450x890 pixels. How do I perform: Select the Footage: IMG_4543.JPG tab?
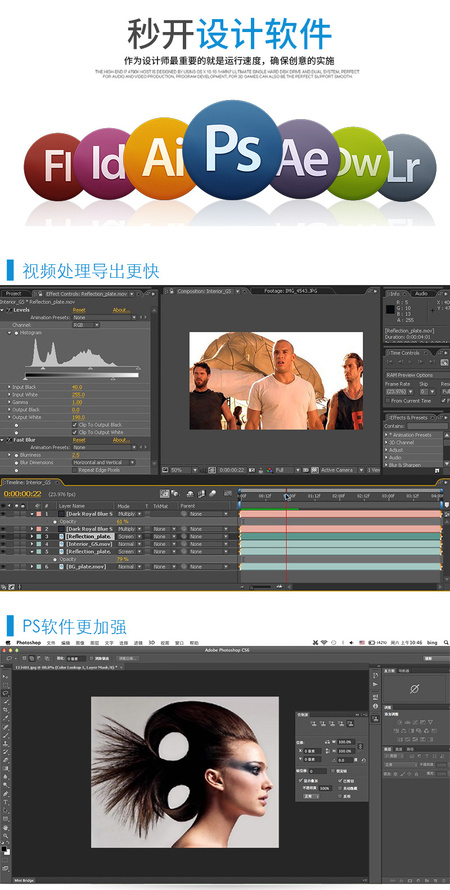(x=291, y=291)
